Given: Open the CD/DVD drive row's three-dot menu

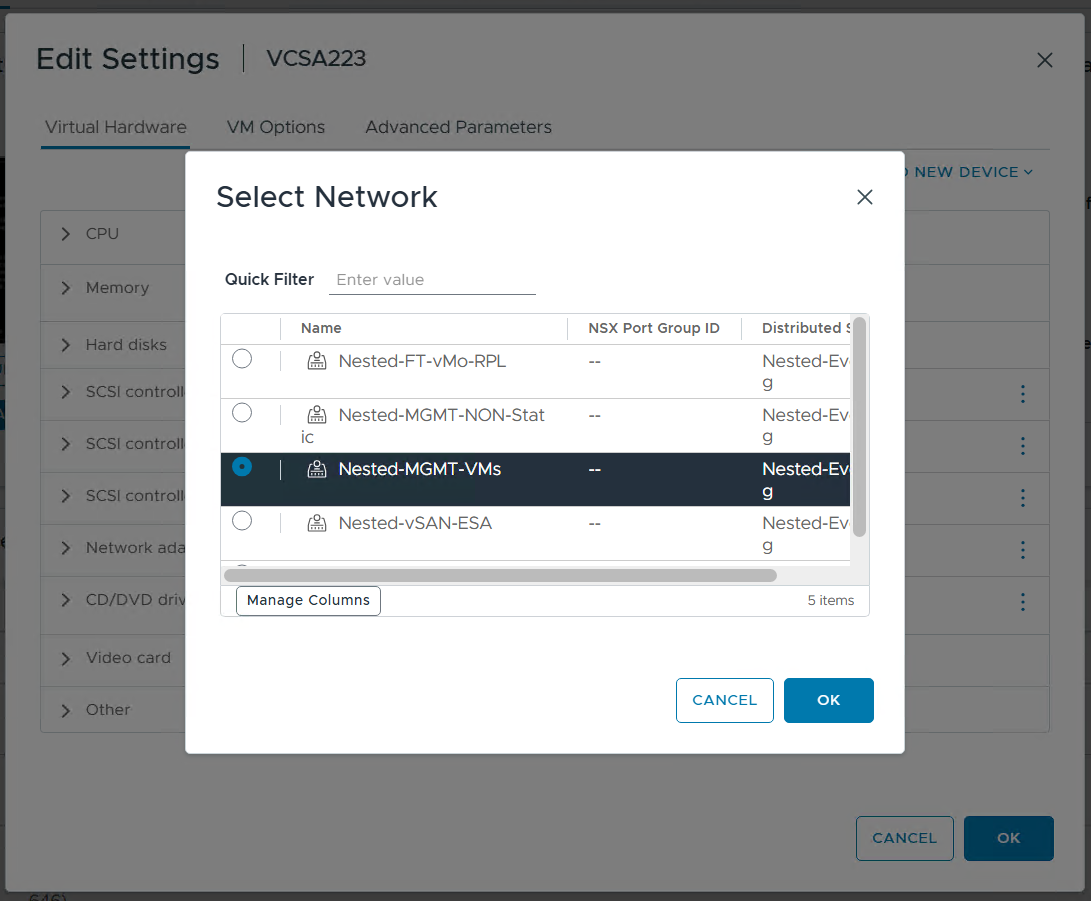Looking at the screenshot, I should 1022,602.
